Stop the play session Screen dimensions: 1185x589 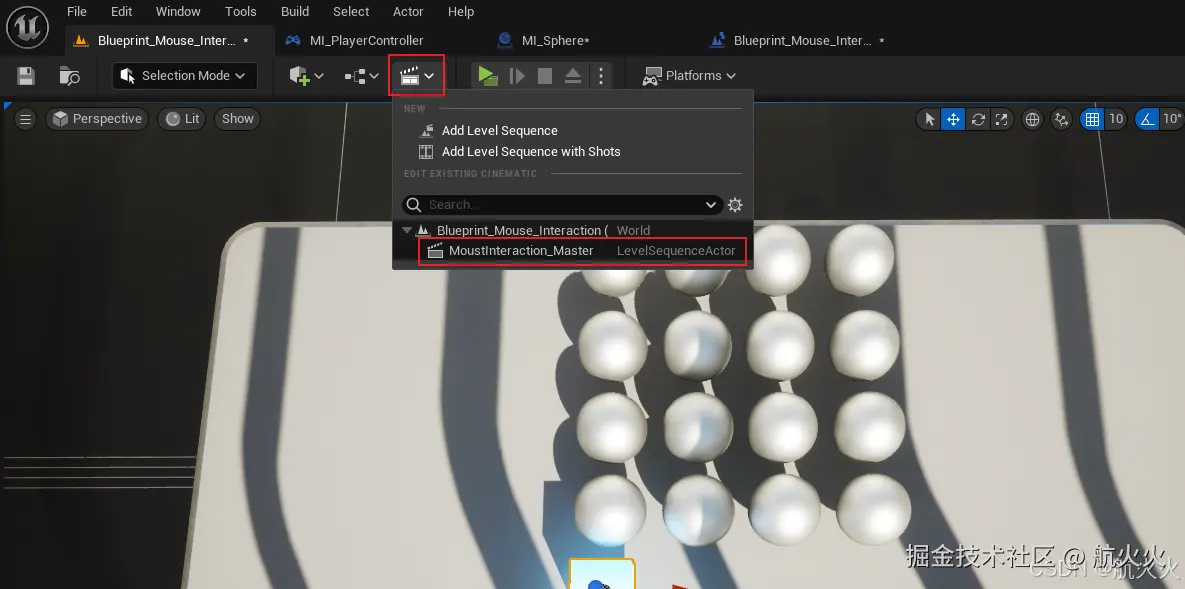coord(545,76)
